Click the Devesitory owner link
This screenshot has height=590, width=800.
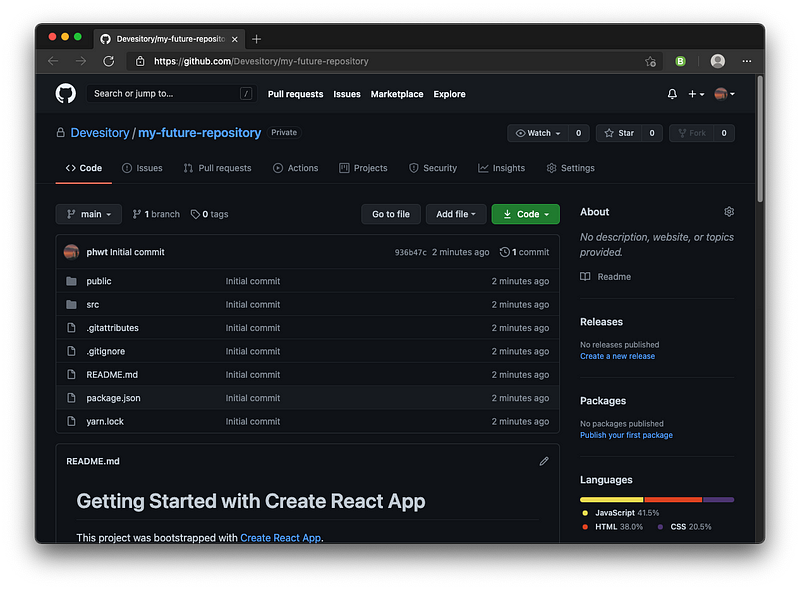click(100, 133)
